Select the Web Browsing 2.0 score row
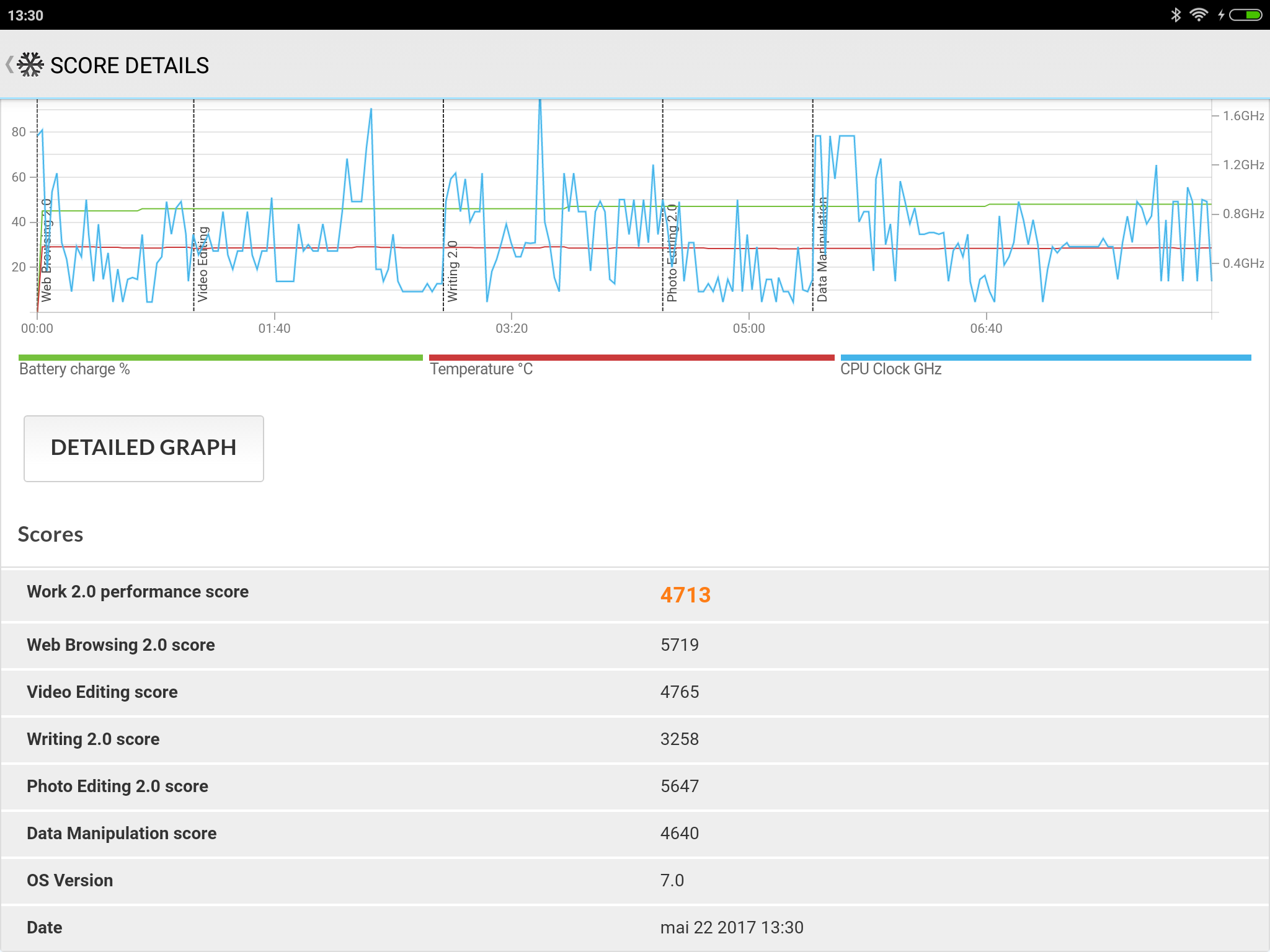Screen dimensions: 1270x952 pos(121,645)
